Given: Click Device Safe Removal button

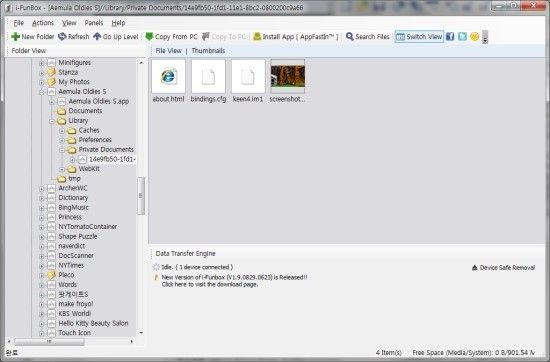Looking at the screenshot, I should (503, 268).
